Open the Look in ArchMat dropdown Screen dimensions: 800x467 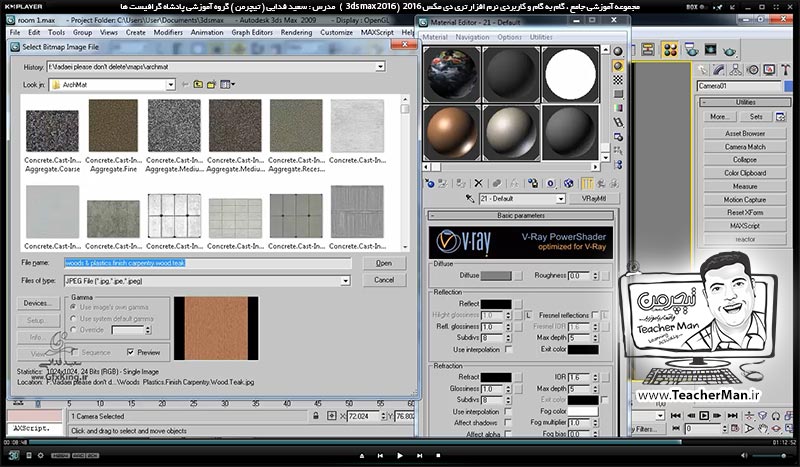coord(170,85)
